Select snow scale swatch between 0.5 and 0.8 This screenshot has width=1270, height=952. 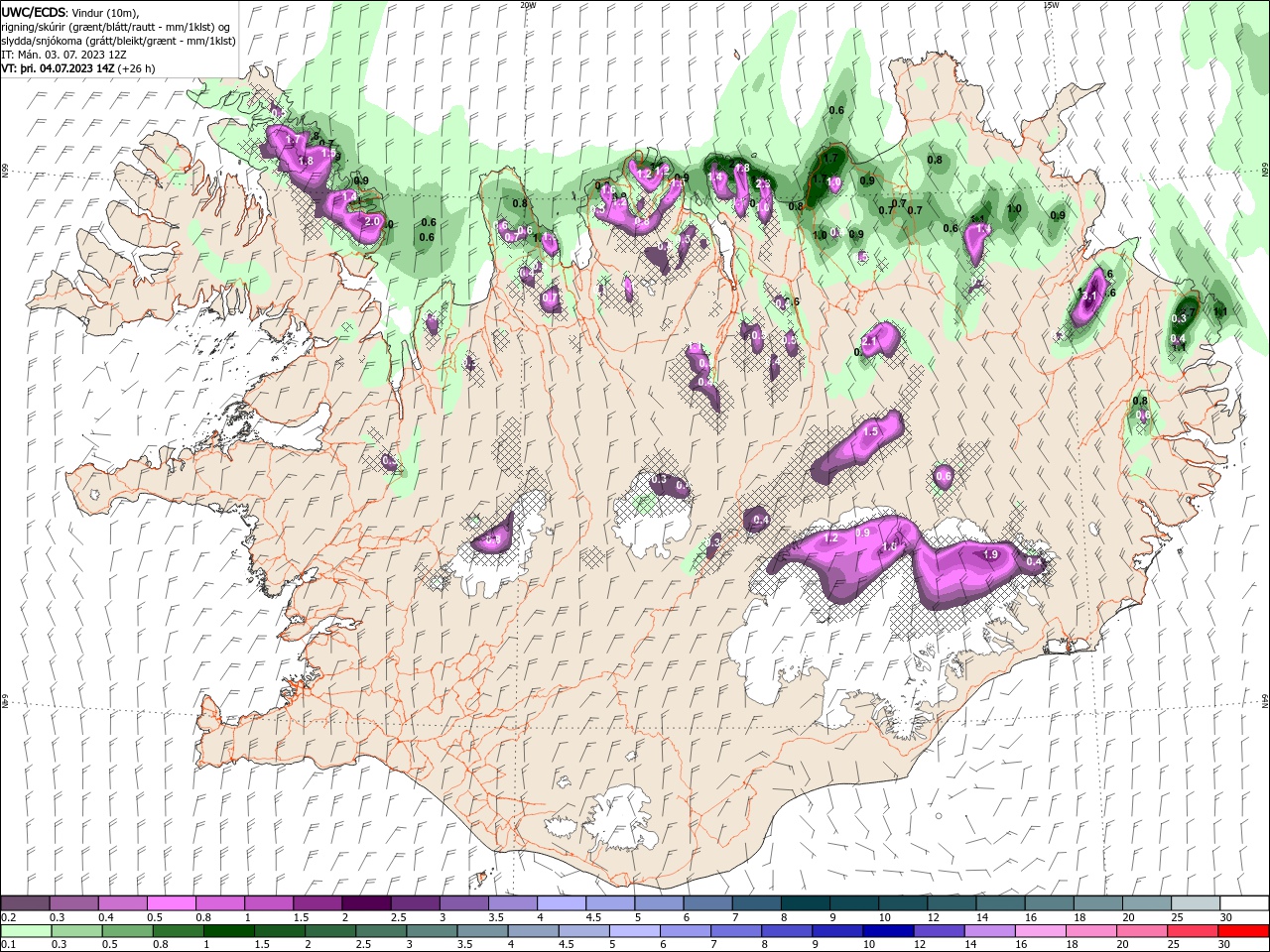[171, 903]
